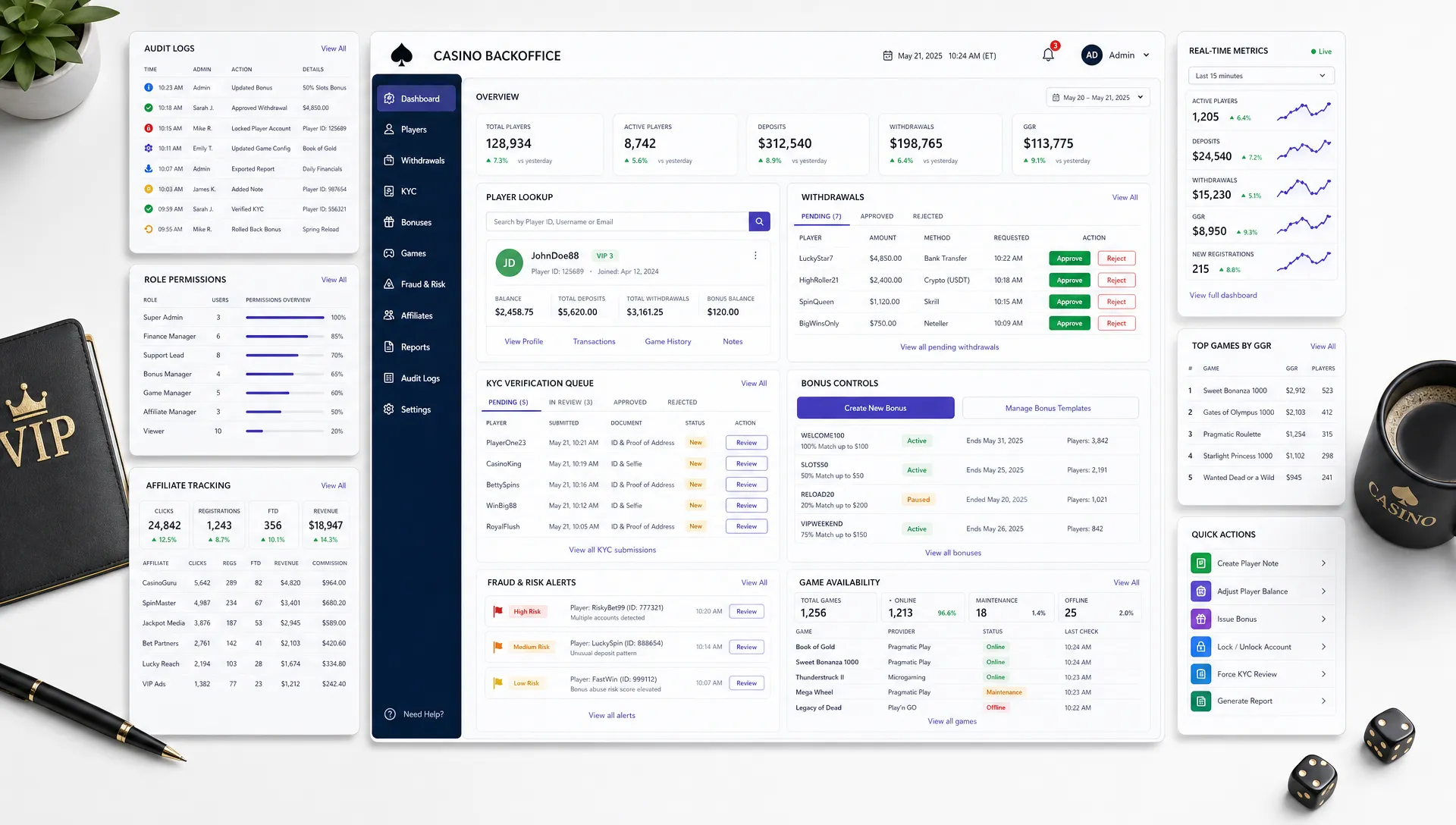Viewport: 1456px width, 825px height.
Task: Click Manage Bonus Templates button
Action: [x=1050, y=408]
